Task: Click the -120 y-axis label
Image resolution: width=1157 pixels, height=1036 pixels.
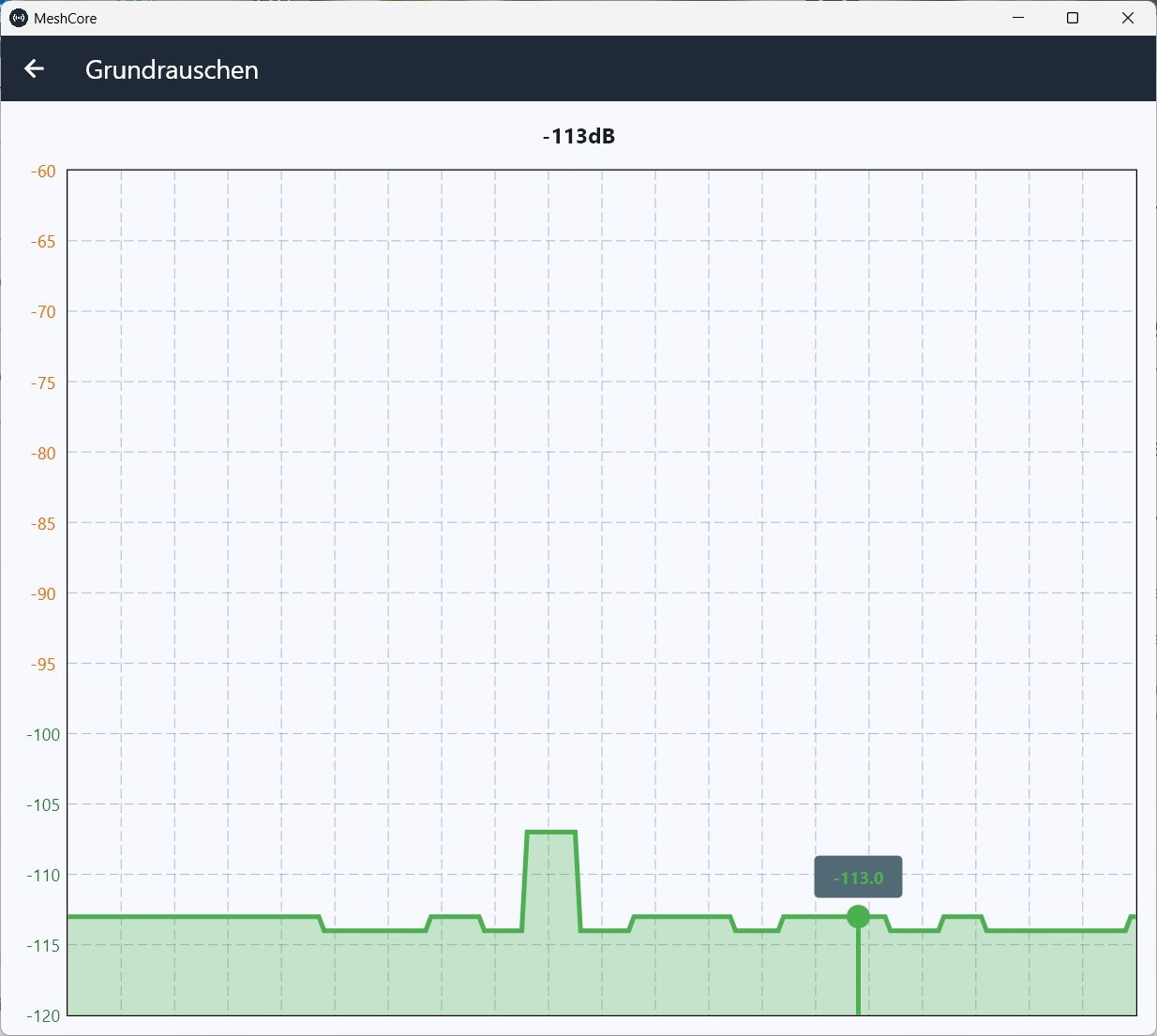Action: pos(43,1015)
